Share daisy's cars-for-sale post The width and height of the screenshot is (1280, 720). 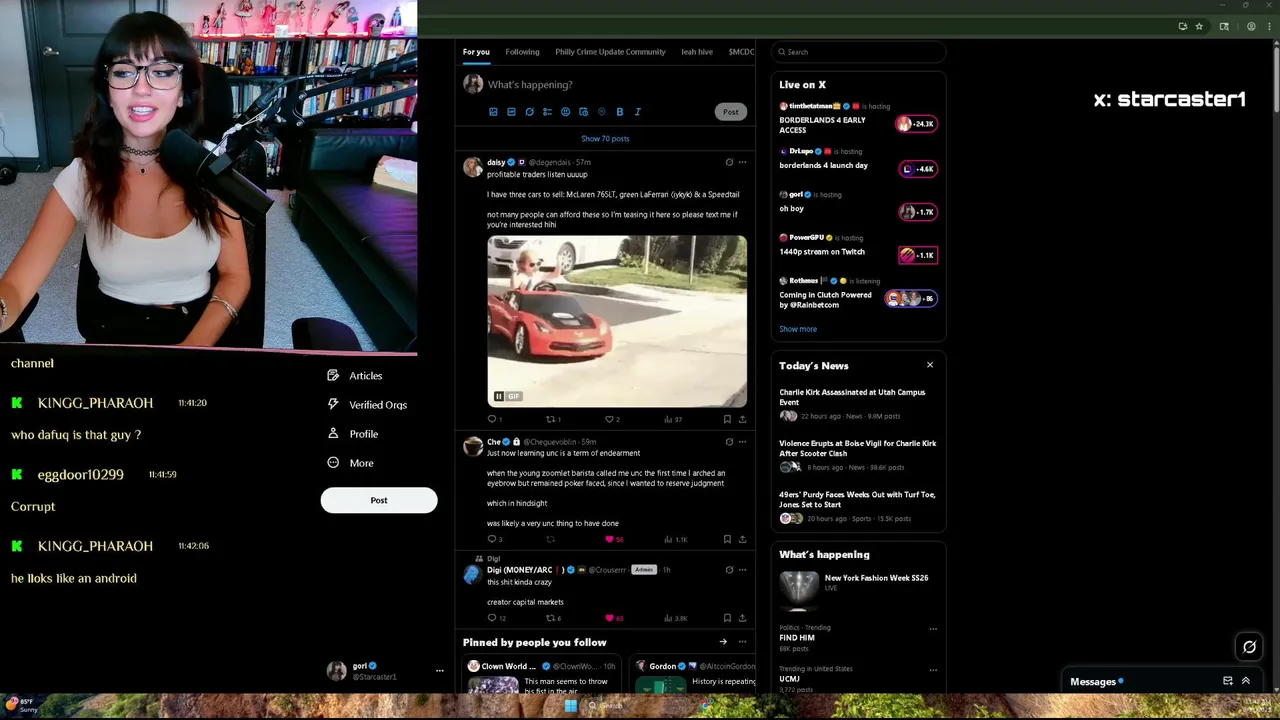[x=742, y=419]
